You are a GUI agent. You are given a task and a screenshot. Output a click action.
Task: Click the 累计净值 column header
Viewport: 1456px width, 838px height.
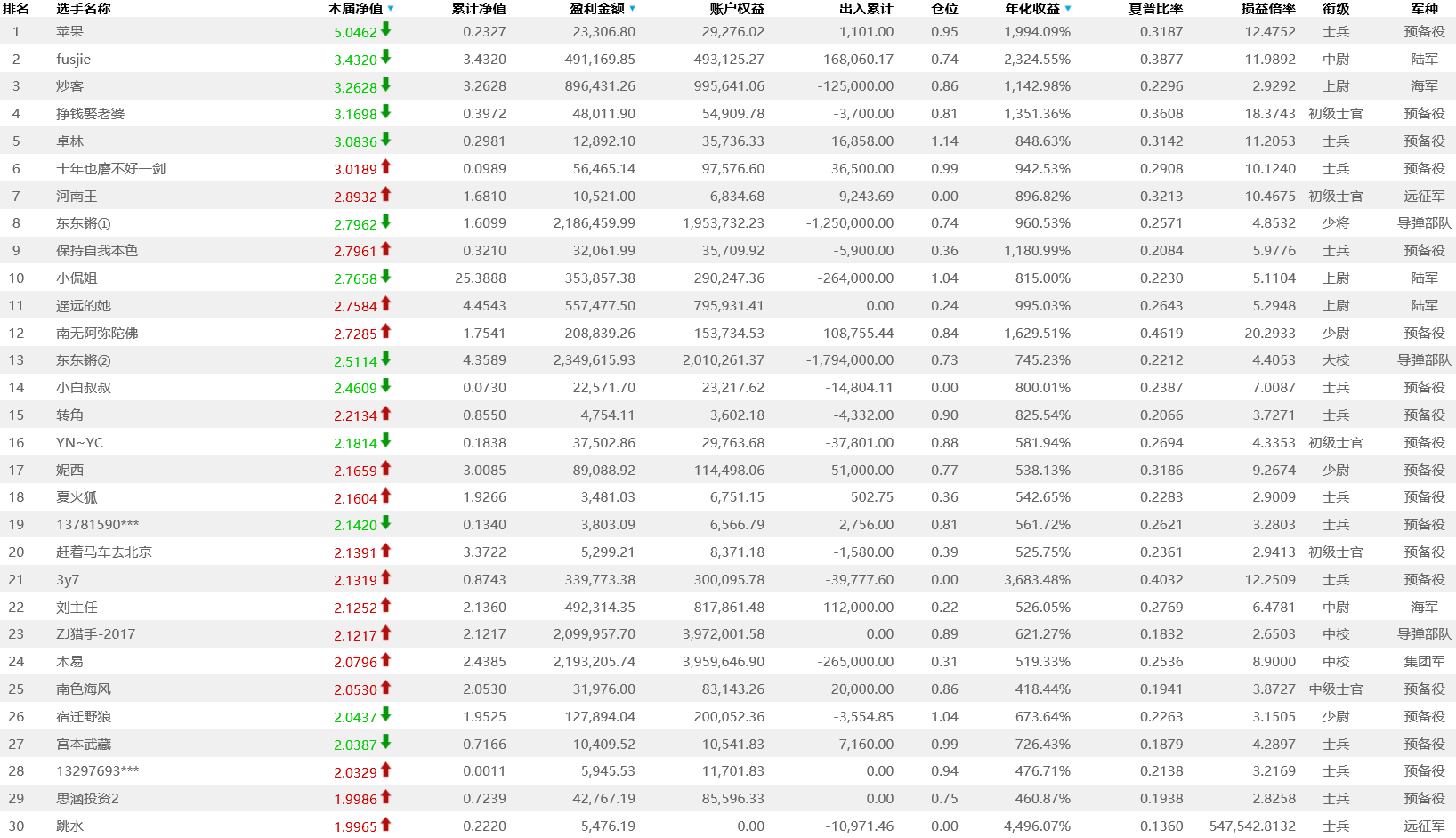tap(479, 9)
